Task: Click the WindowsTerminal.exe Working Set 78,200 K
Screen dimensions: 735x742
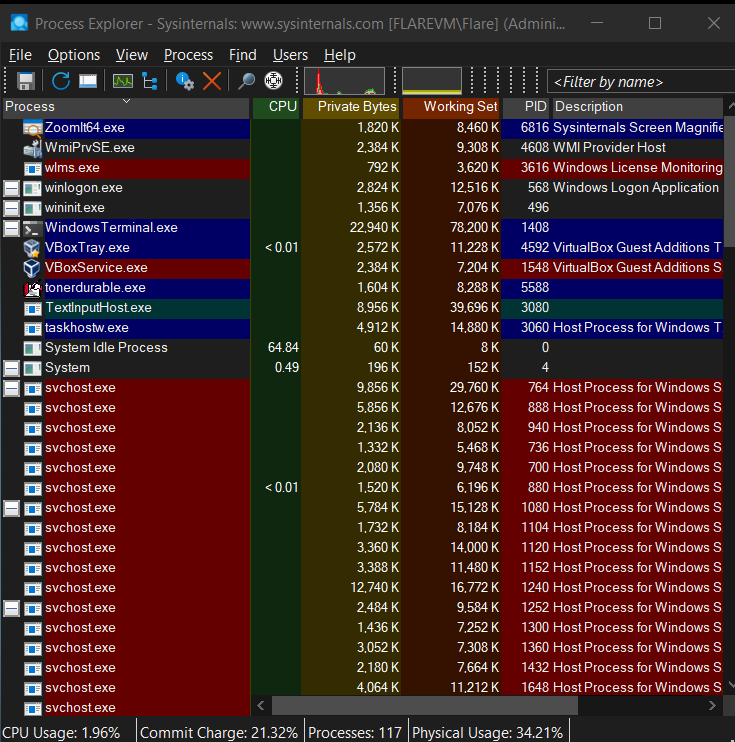Action: (x=474, y=228)
